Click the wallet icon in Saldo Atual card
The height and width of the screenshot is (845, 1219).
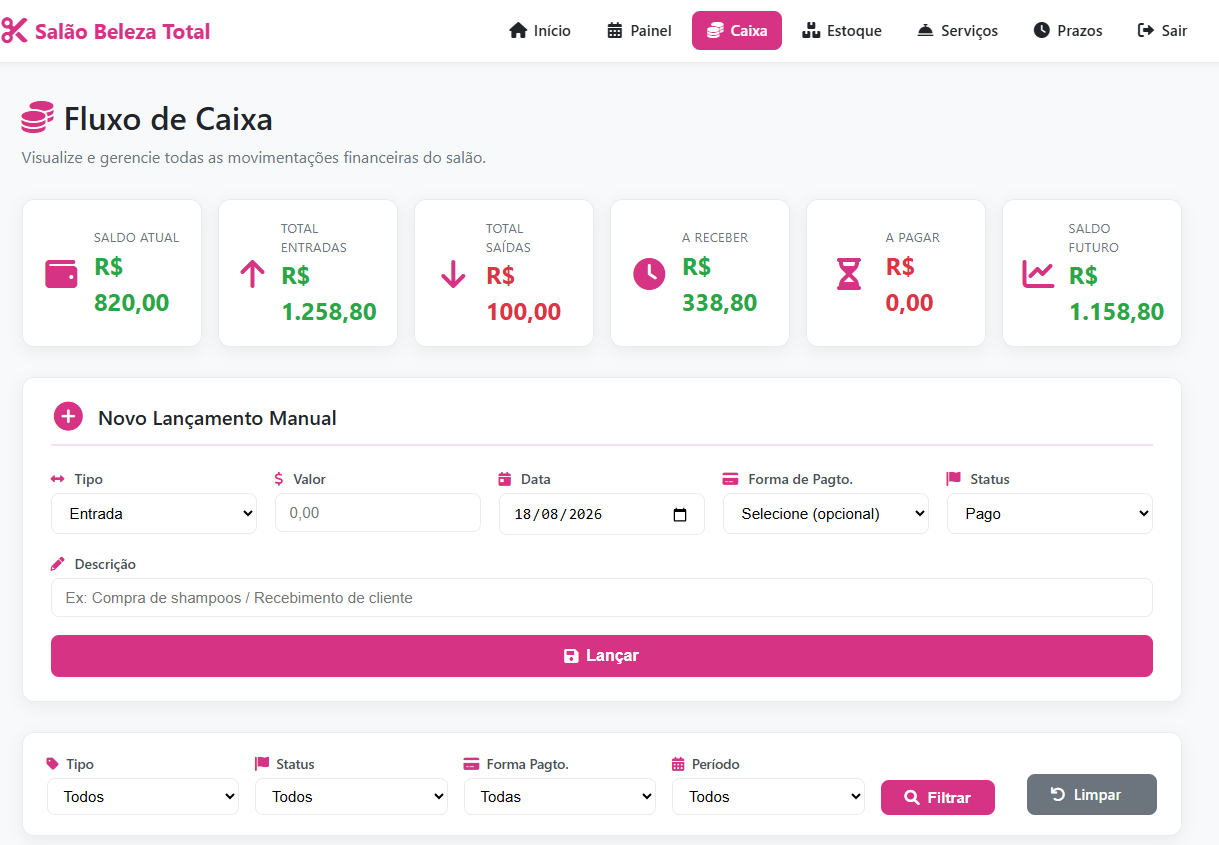(x=61, y=274)
